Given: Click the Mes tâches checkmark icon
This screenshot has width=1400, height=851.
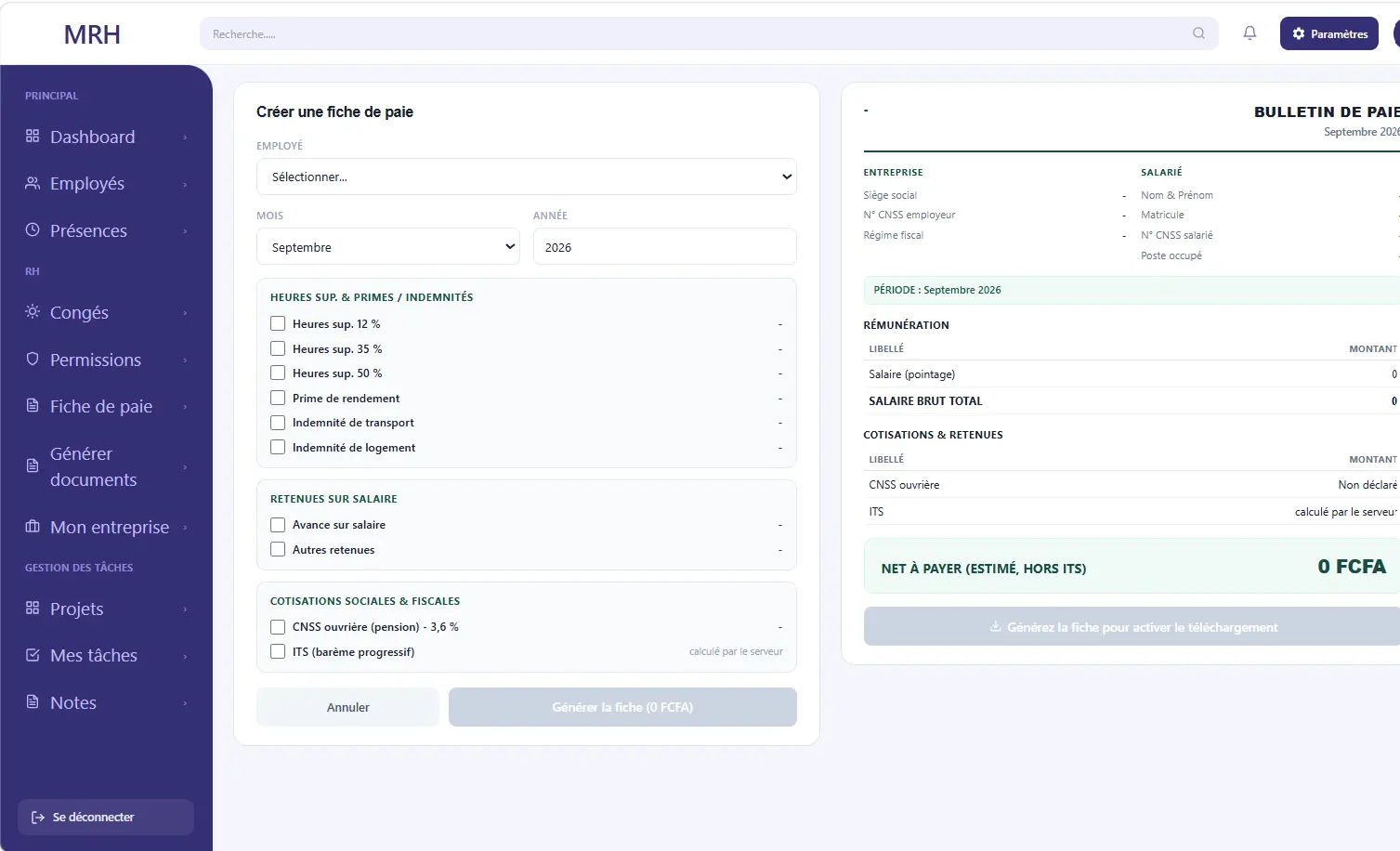Looking at the screenshot, I should pyautogui.click(x=33, y=655).
